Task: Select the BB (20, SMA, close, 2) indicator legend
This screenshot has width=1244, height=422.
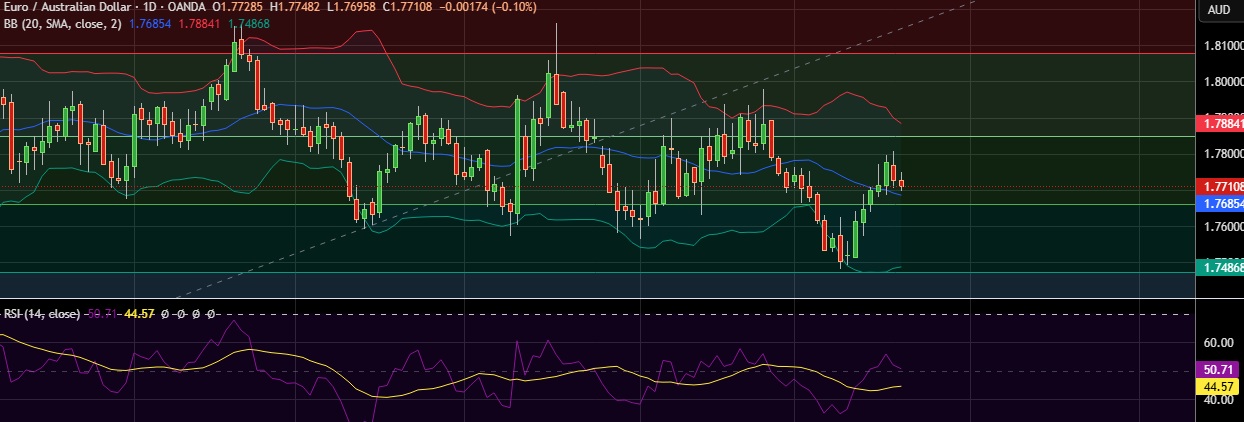Action: (62, 24)
